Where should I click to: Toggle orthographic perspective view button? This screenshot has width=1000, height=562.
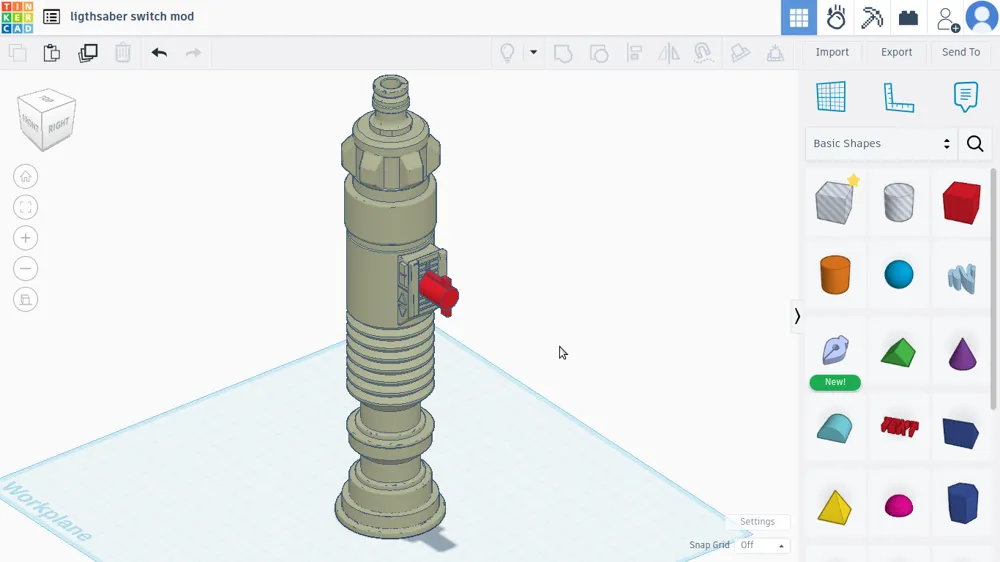click(x=26, y=299)
